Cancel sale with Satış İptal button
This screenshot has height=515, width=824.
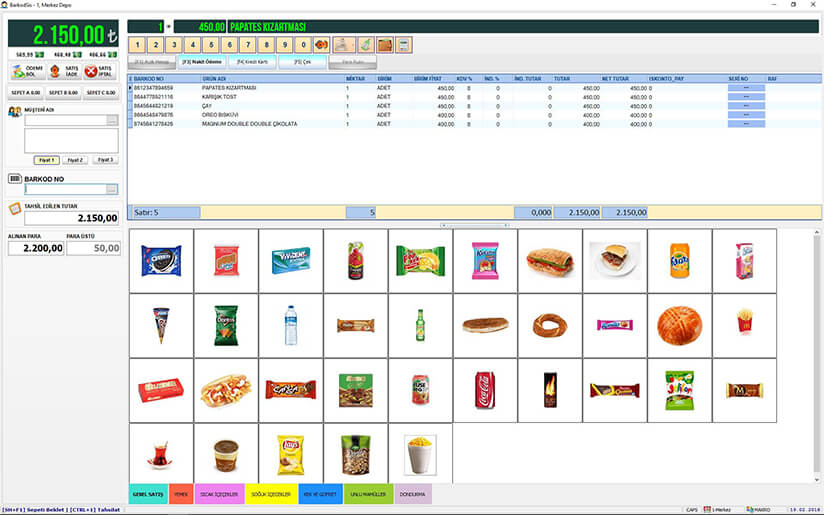coord(98,71)
